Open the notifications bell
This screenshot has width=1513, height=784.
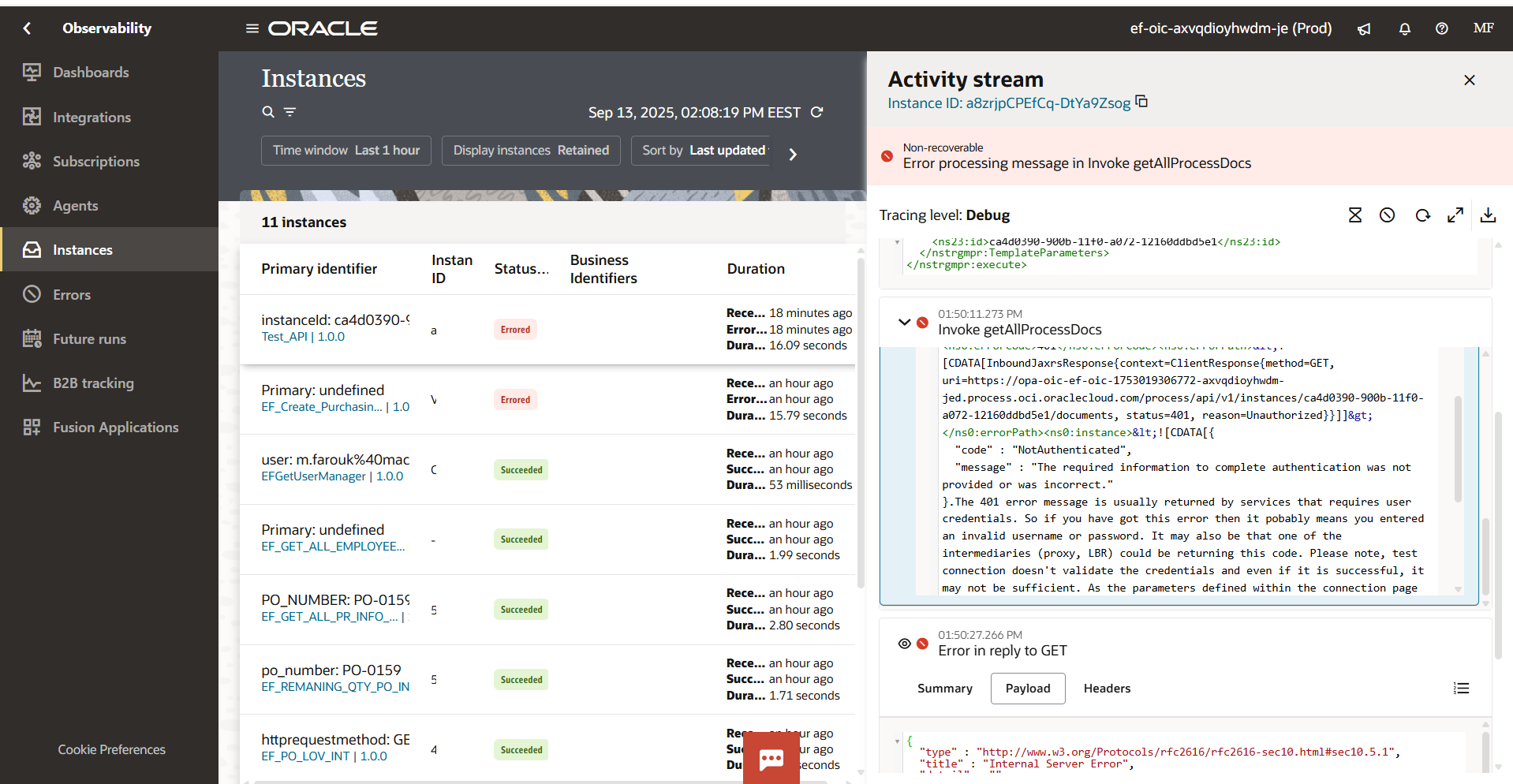pyautogui.click(x=1403, y=28)
